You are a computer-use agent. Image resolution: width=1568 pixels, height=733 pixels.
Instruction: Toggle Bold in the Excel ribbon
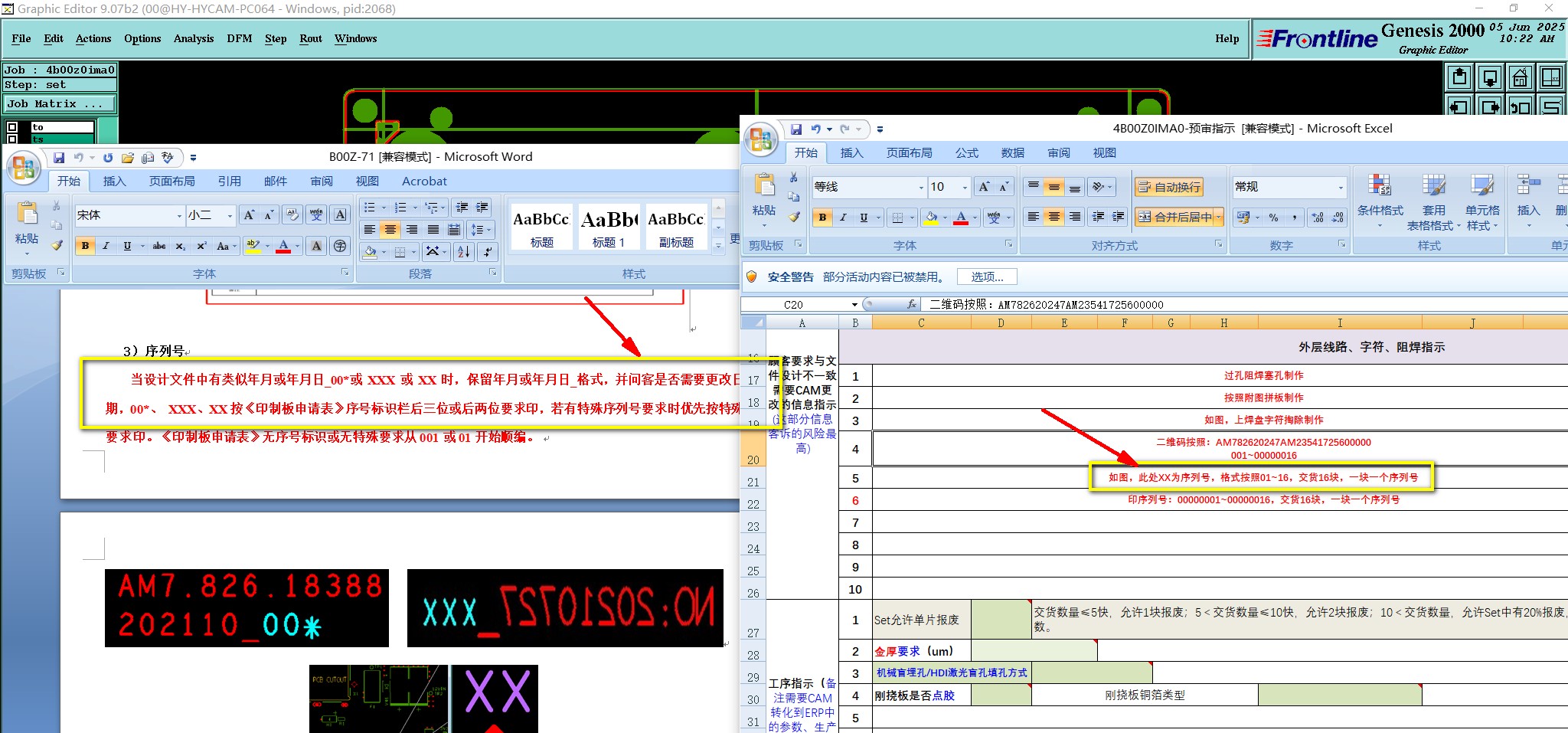tap(822, 218)
